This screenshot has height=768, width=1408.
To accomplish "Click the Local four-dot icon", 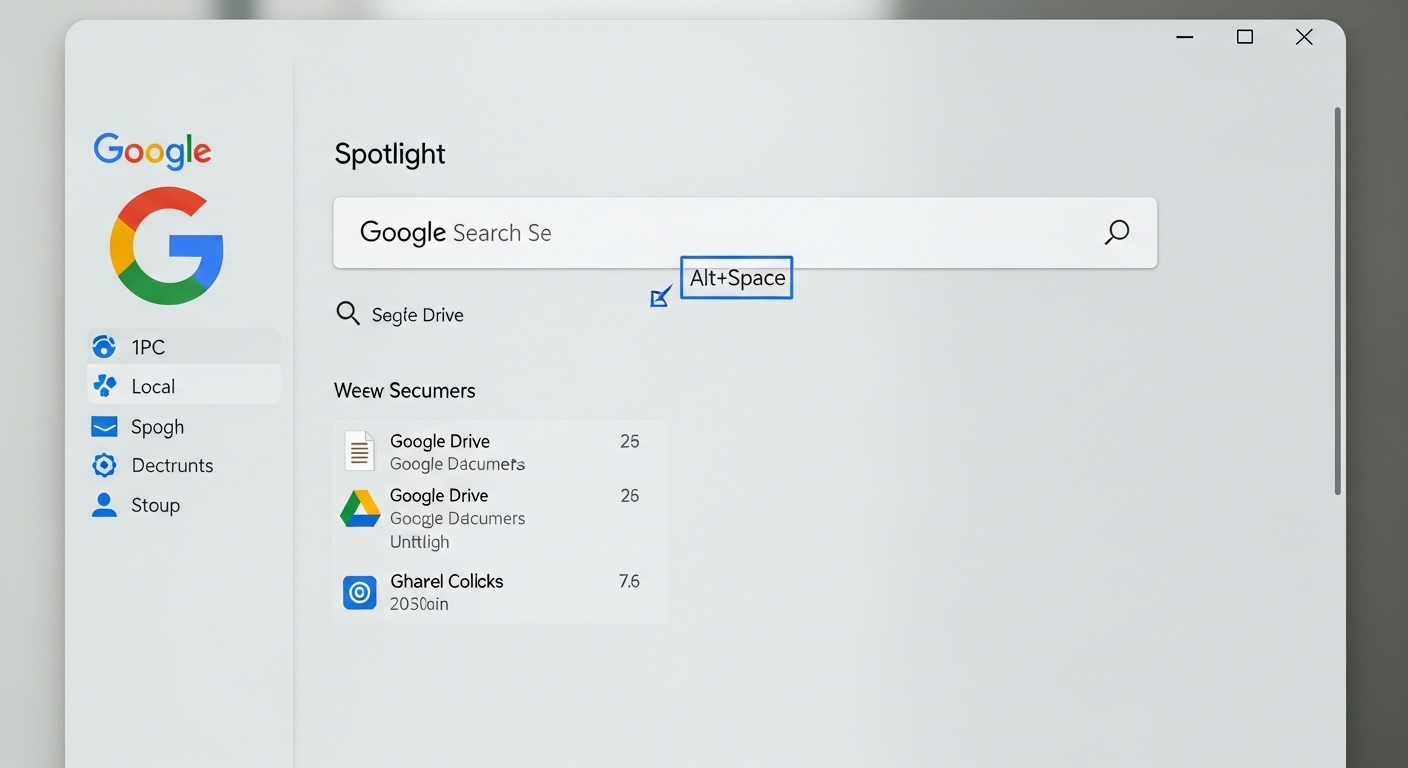I will [104, 386].
